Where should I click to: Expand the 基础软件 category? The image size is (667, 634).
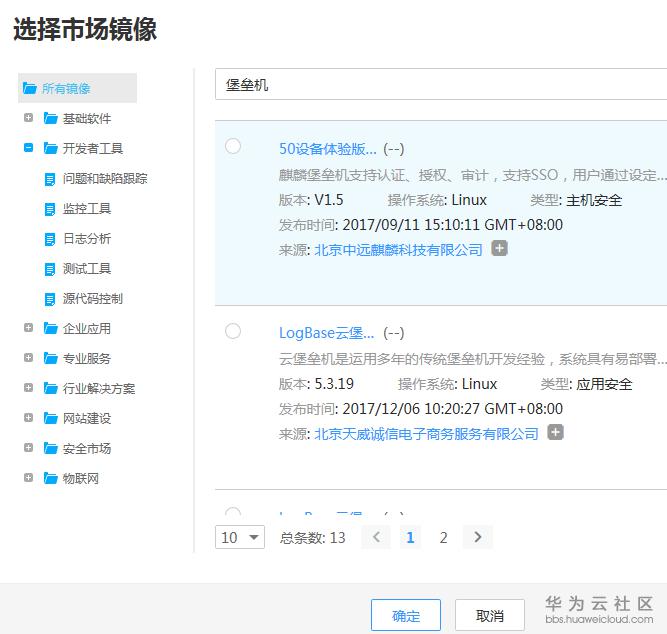[x=29, y=117]
